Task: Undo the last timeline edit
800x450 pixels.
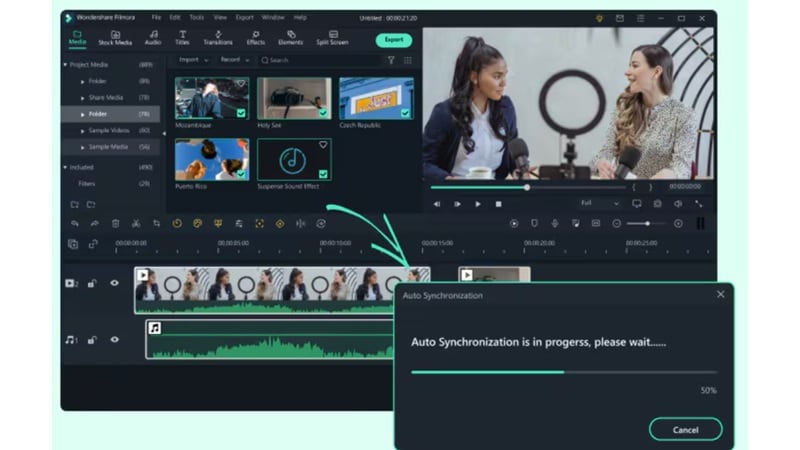Action: tap(75, 223)
